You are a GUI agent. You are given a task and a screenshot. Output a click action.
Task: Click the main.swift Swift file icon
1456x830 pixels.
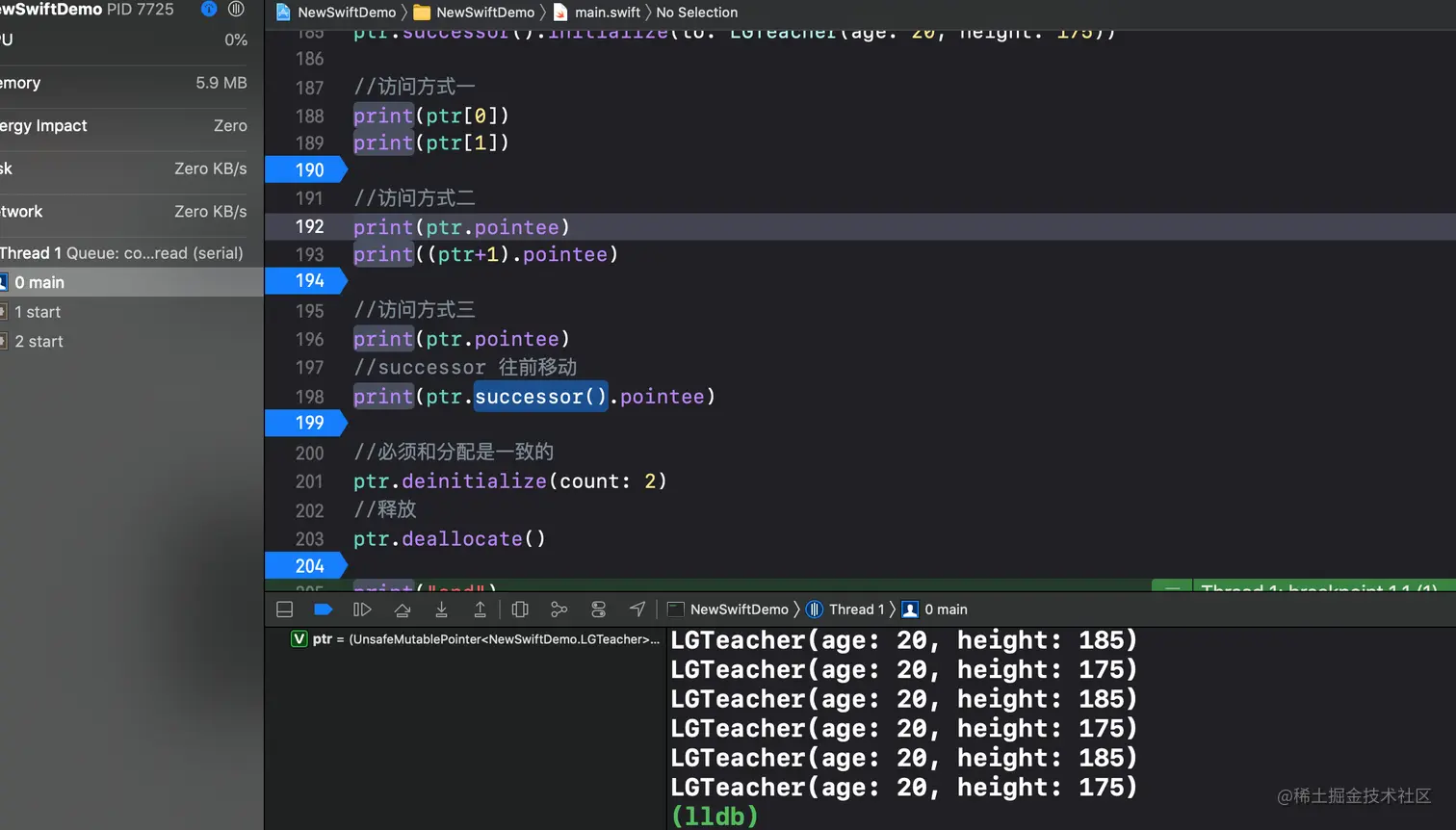point(560,13)
